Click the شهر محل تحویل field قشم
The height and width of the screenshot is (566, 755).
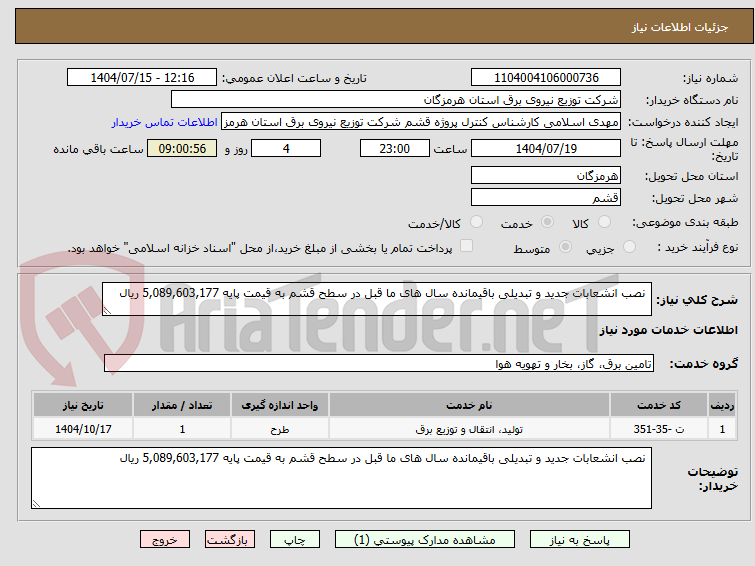click(546, 197)
